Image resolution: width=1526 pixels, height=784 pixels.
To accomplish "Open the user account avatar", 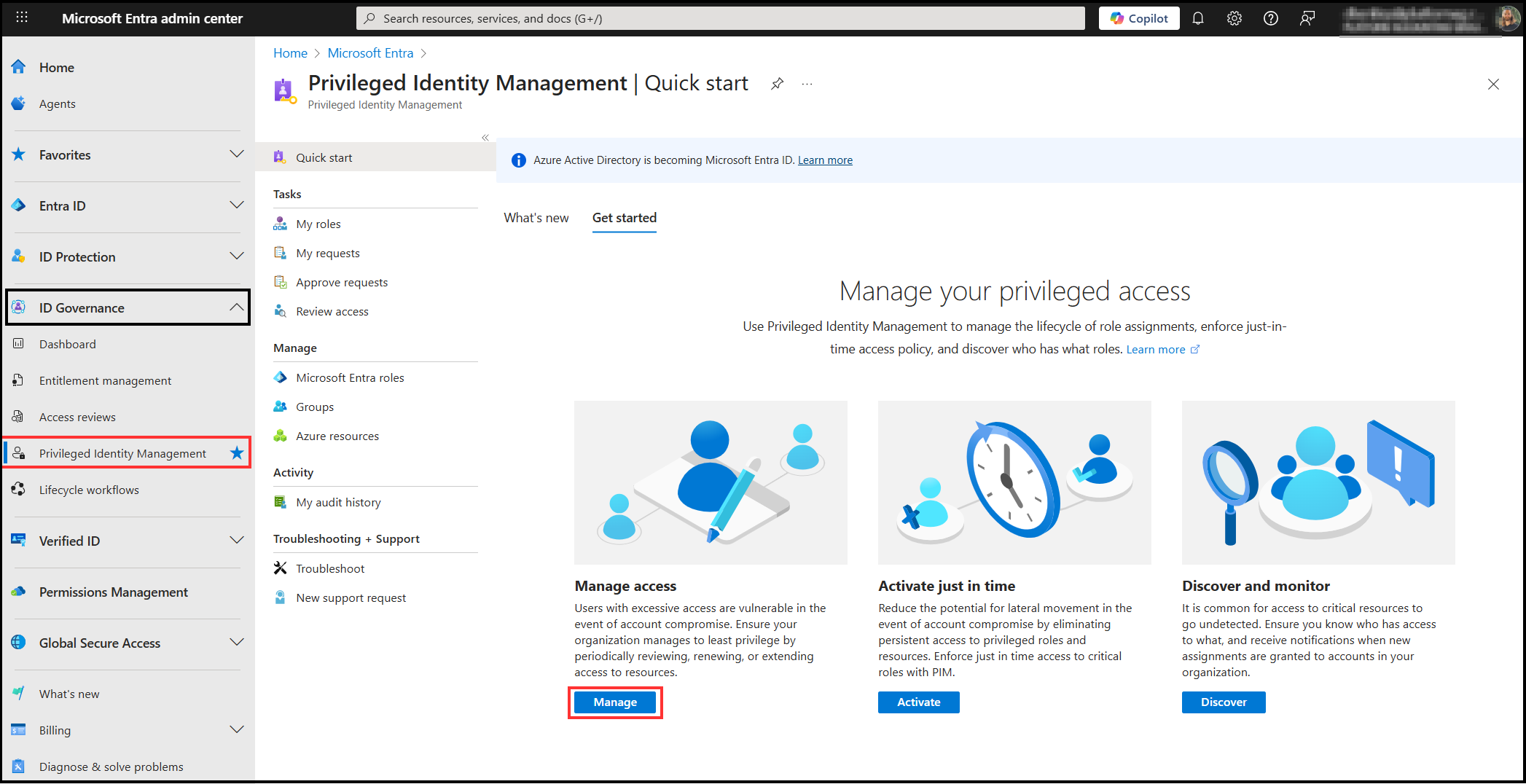I will coord(1507,18).
